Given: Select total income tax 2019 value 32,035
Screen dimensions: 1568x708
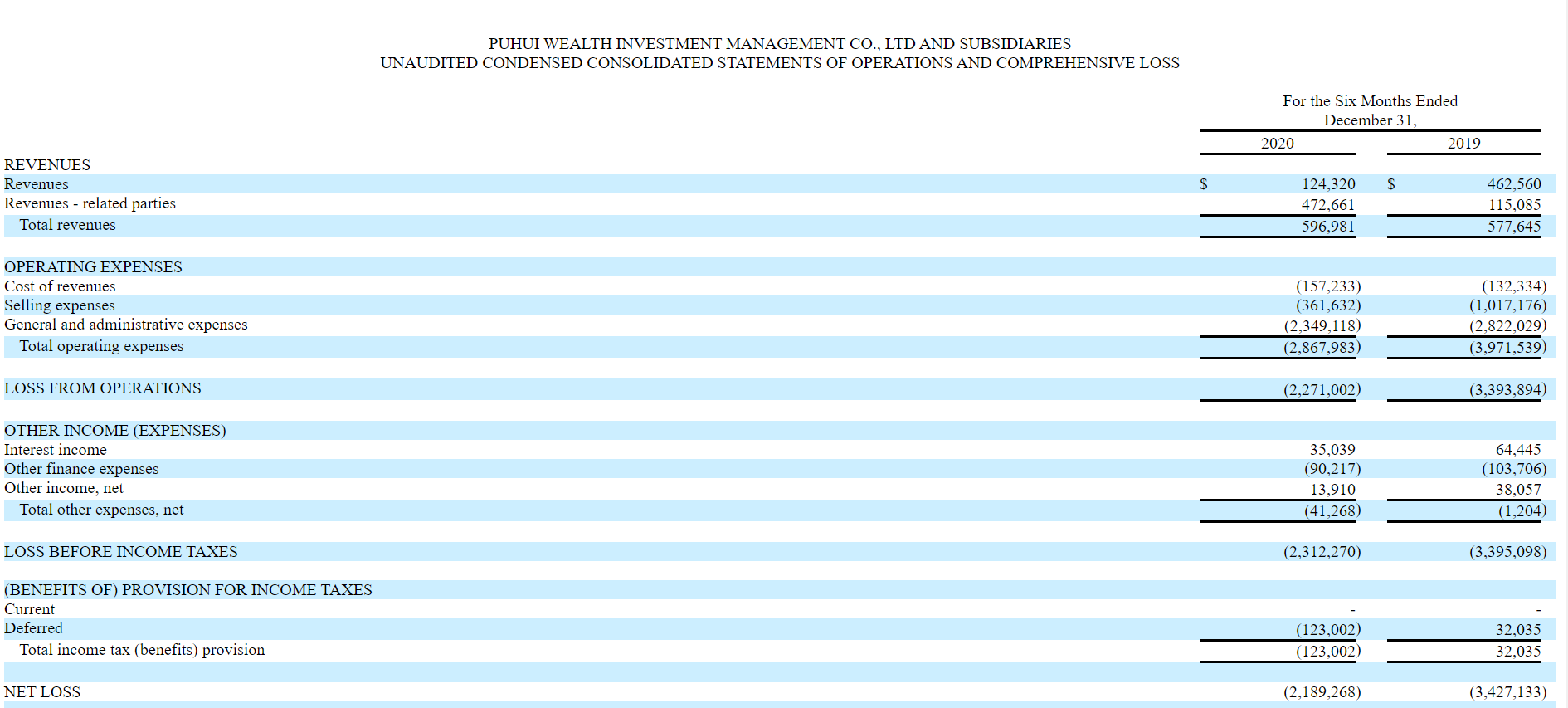Looking at the screenshot, I should (1518, 652).
